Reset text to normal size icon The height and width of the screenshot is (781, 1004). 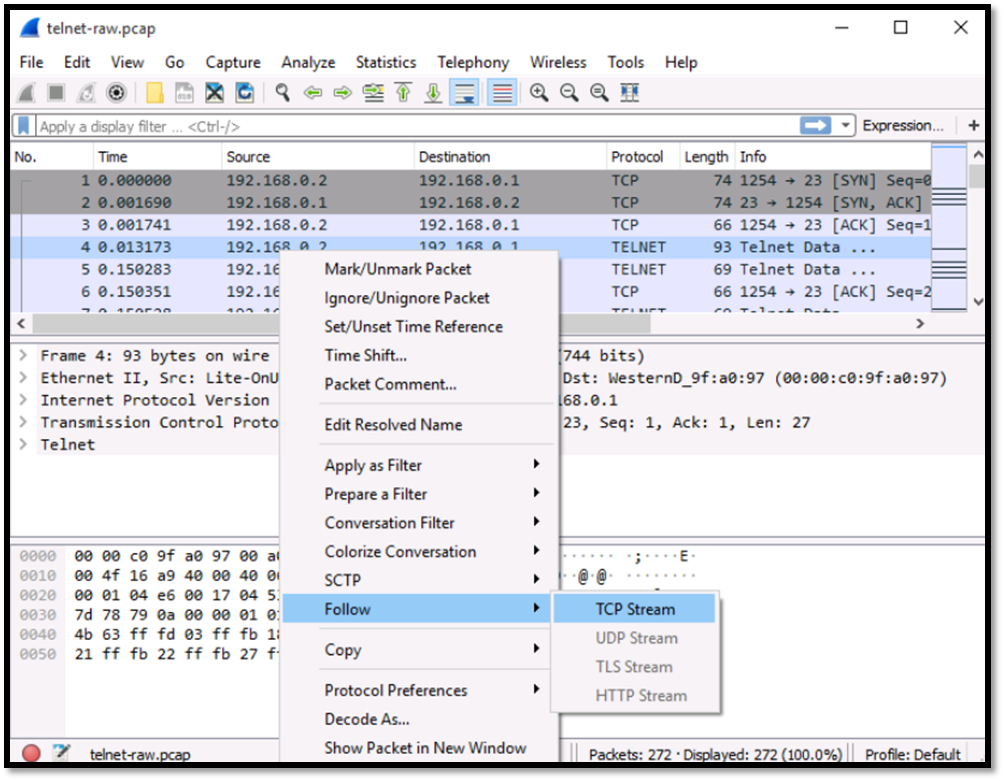[x=599, y=93]
